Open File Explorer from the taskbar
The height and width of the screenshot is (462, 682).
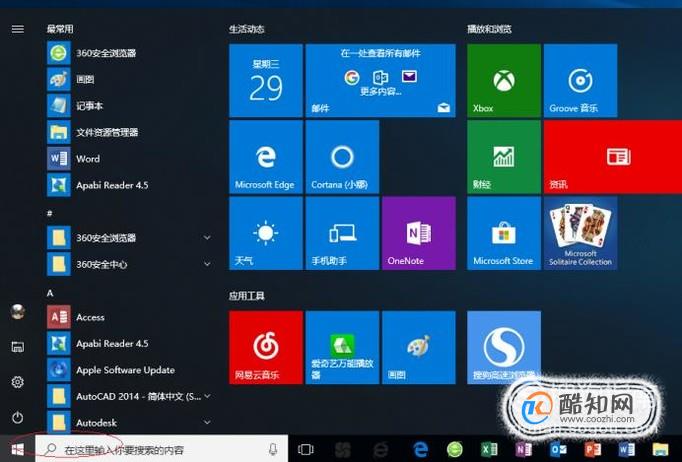click(660, 449)
